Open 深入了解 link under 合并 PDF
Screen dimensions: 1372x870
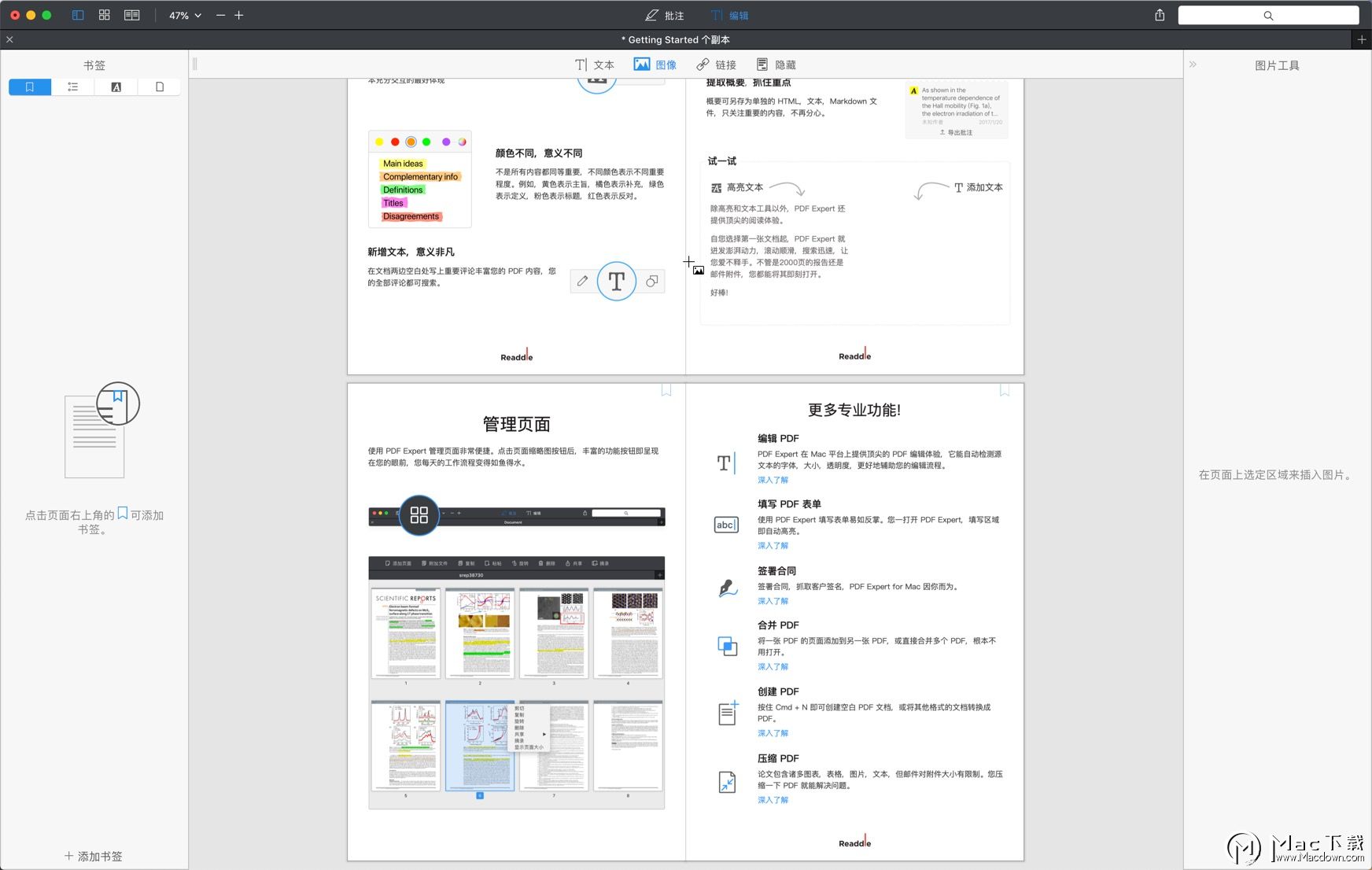click(773, 666)
